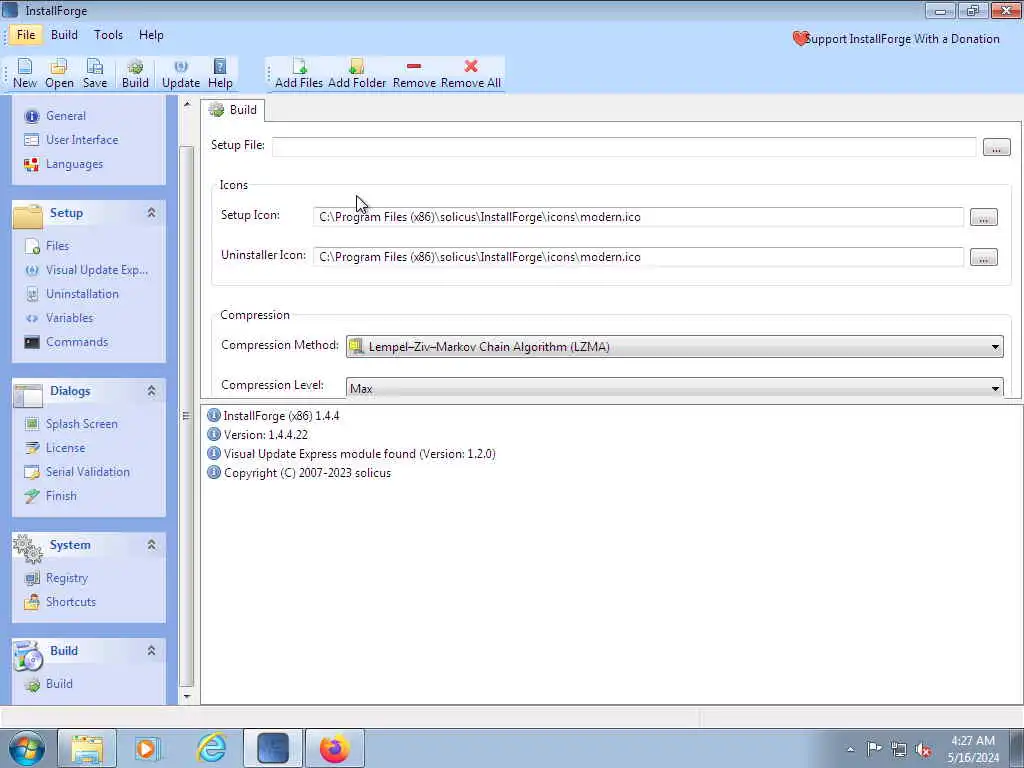Open File Explorer from taskbar
Viewport: 1024px width, 768px height.
(87, 748)
